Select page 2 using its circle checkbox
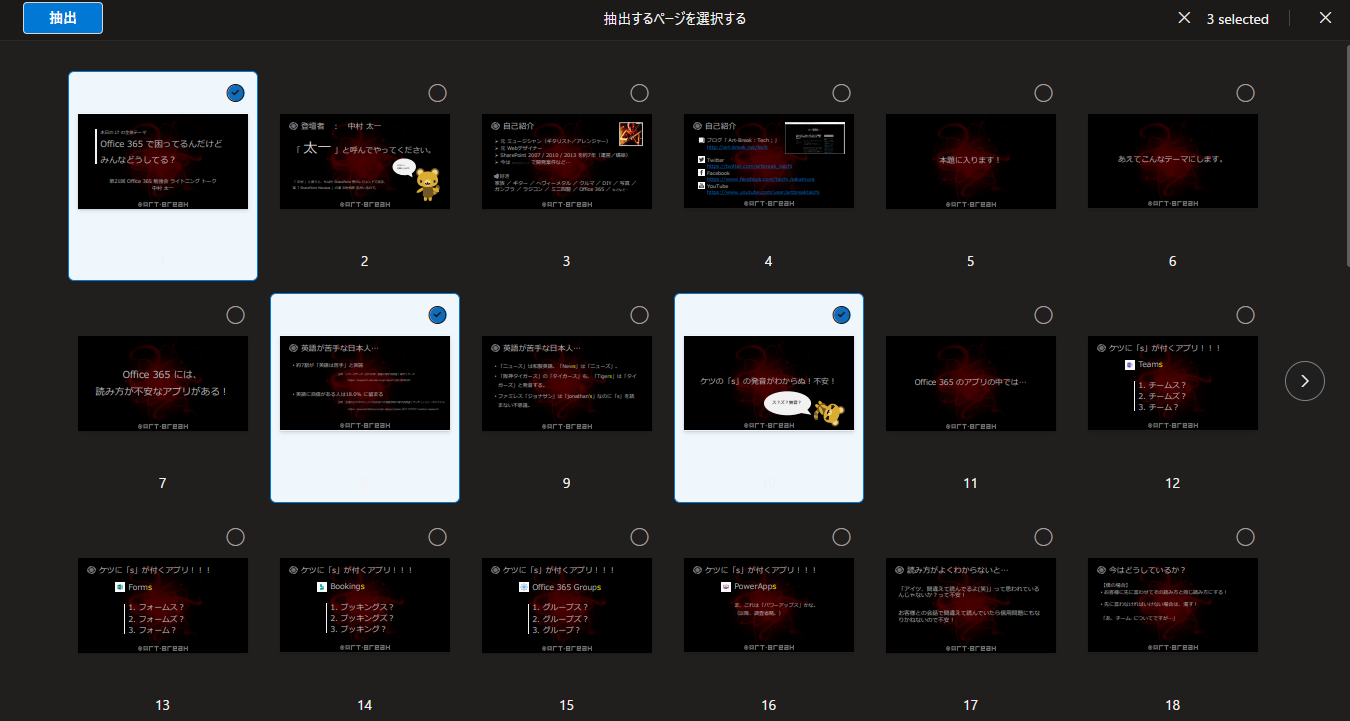 tap(437, 93)
